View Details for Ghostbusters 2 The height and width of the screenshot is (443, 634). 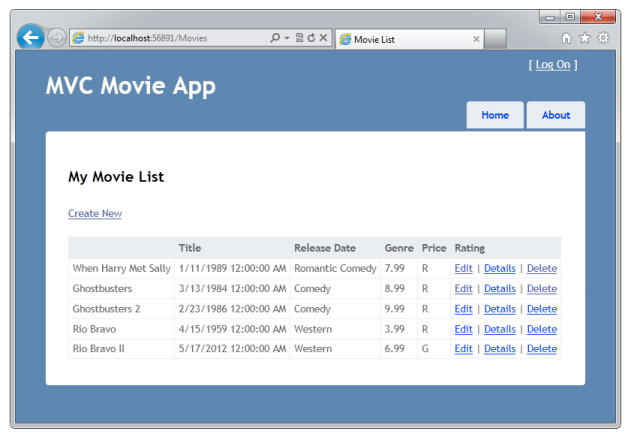[500, 308]
